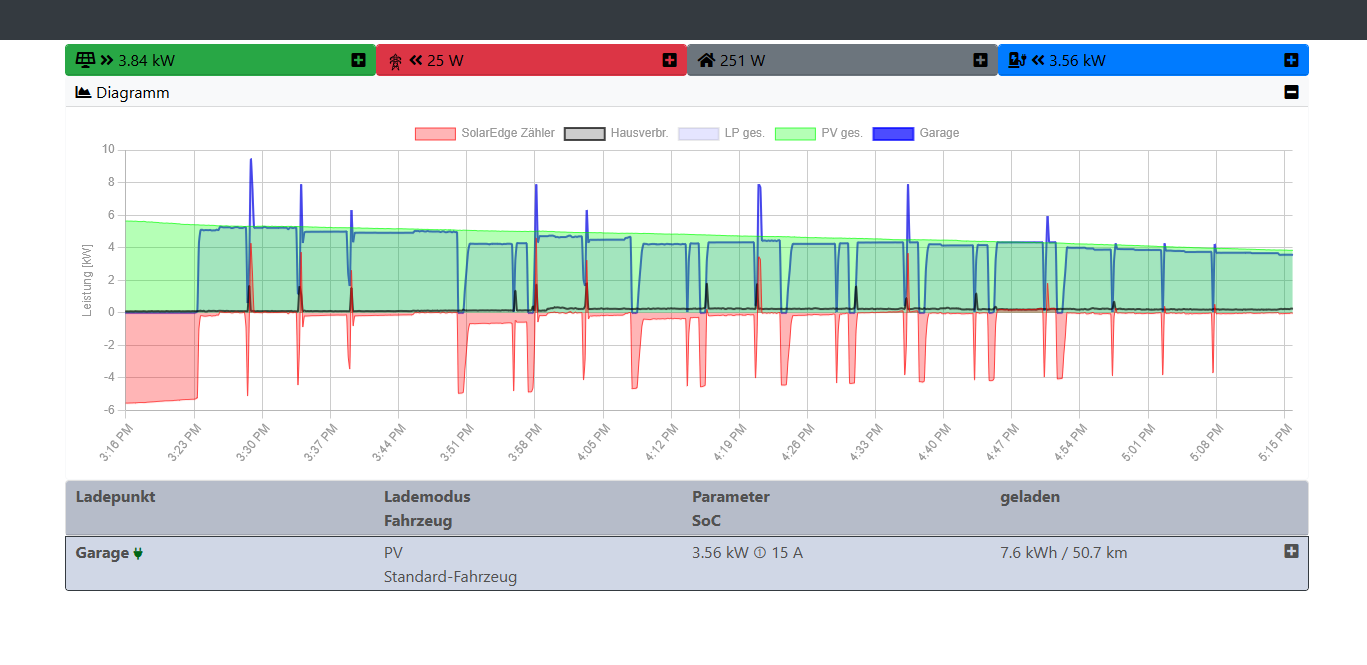This screenshot has width=1367, height=665.
Task: Click the info circle icon beside 15 A
Action: pos(760,552)
